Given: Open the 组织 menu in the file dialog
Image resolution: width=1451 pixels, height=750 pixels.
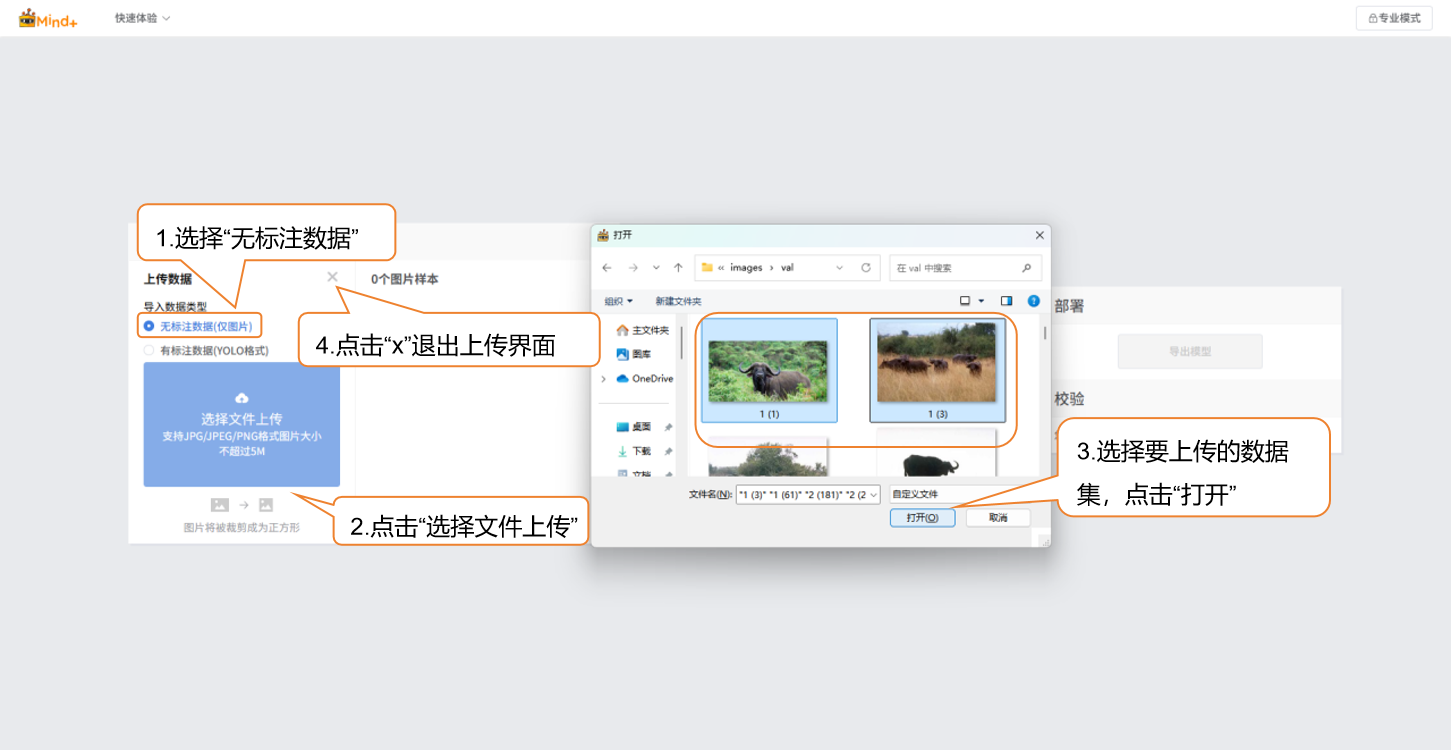Looking at the screenshot, I should pyautogui.click(x=618, y=301).
